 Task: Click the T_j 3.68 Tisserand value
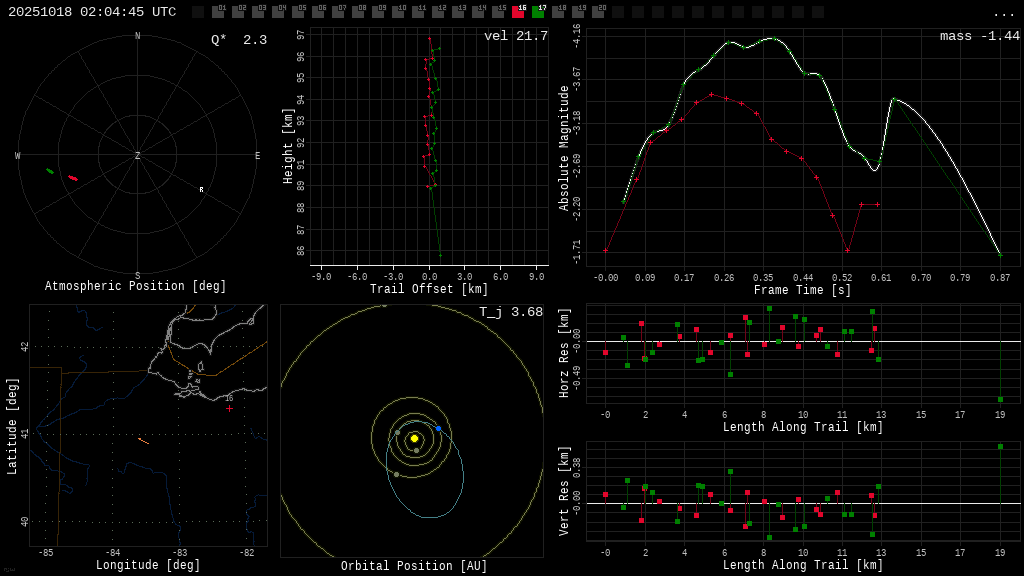(510, 312)
